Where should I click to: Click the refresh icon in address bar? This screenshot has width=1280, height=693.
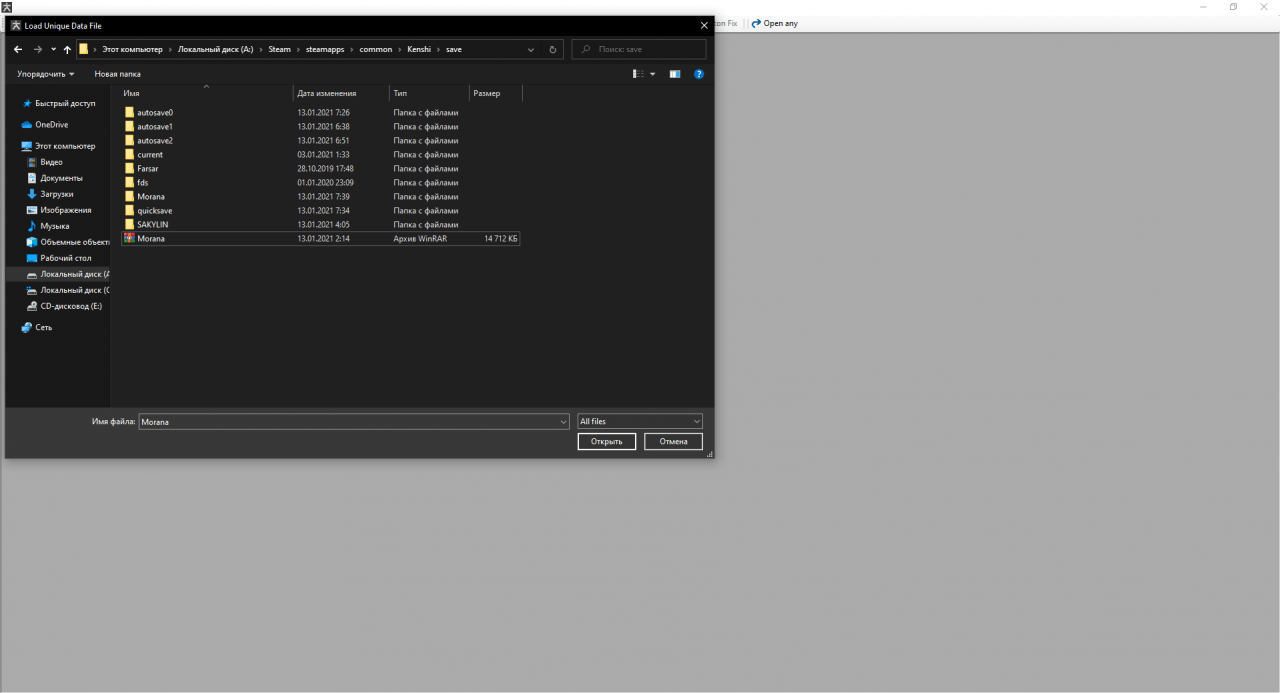552,48
